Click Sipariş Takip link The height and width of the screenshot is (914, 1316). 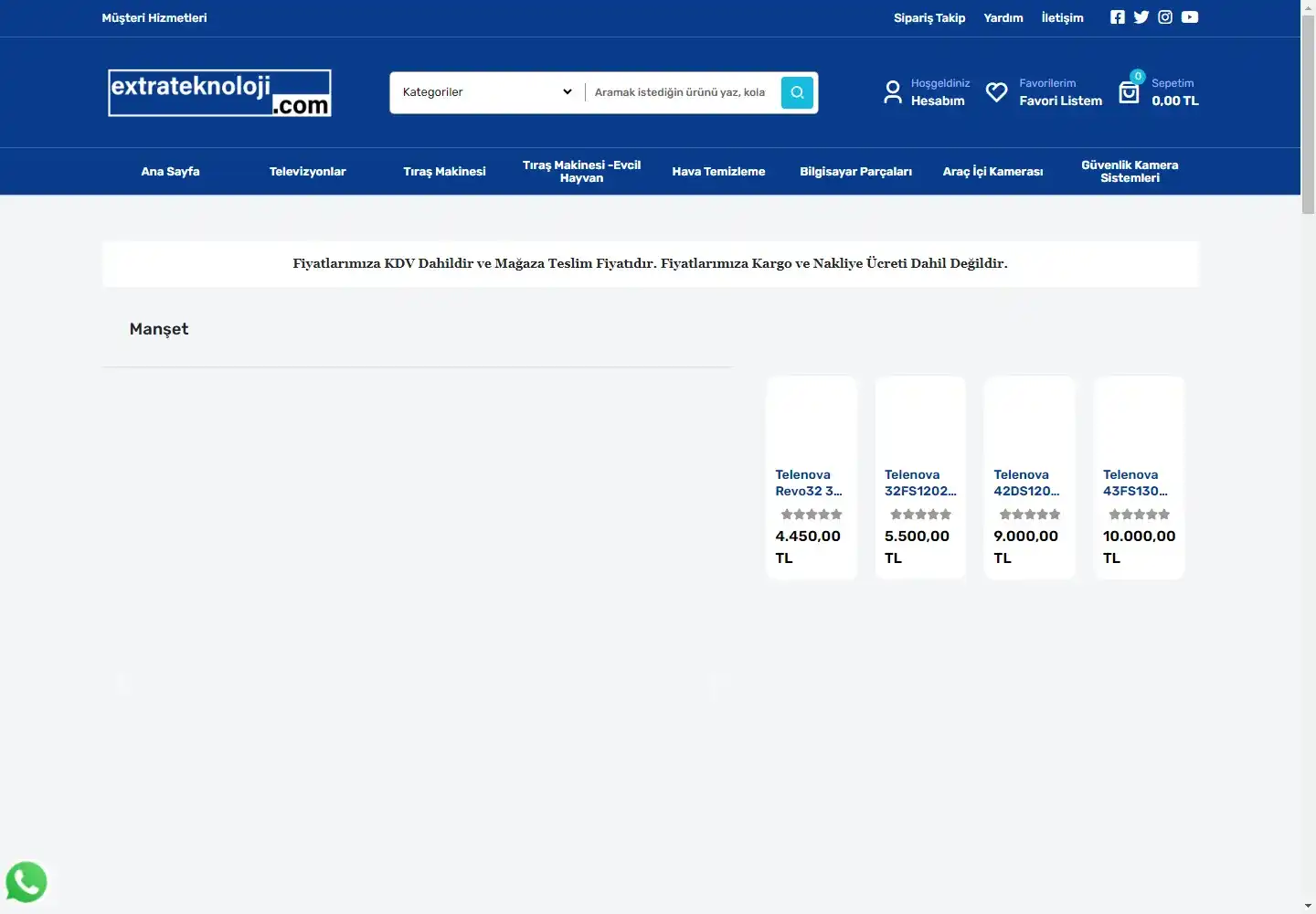click(x=929, y=18)
